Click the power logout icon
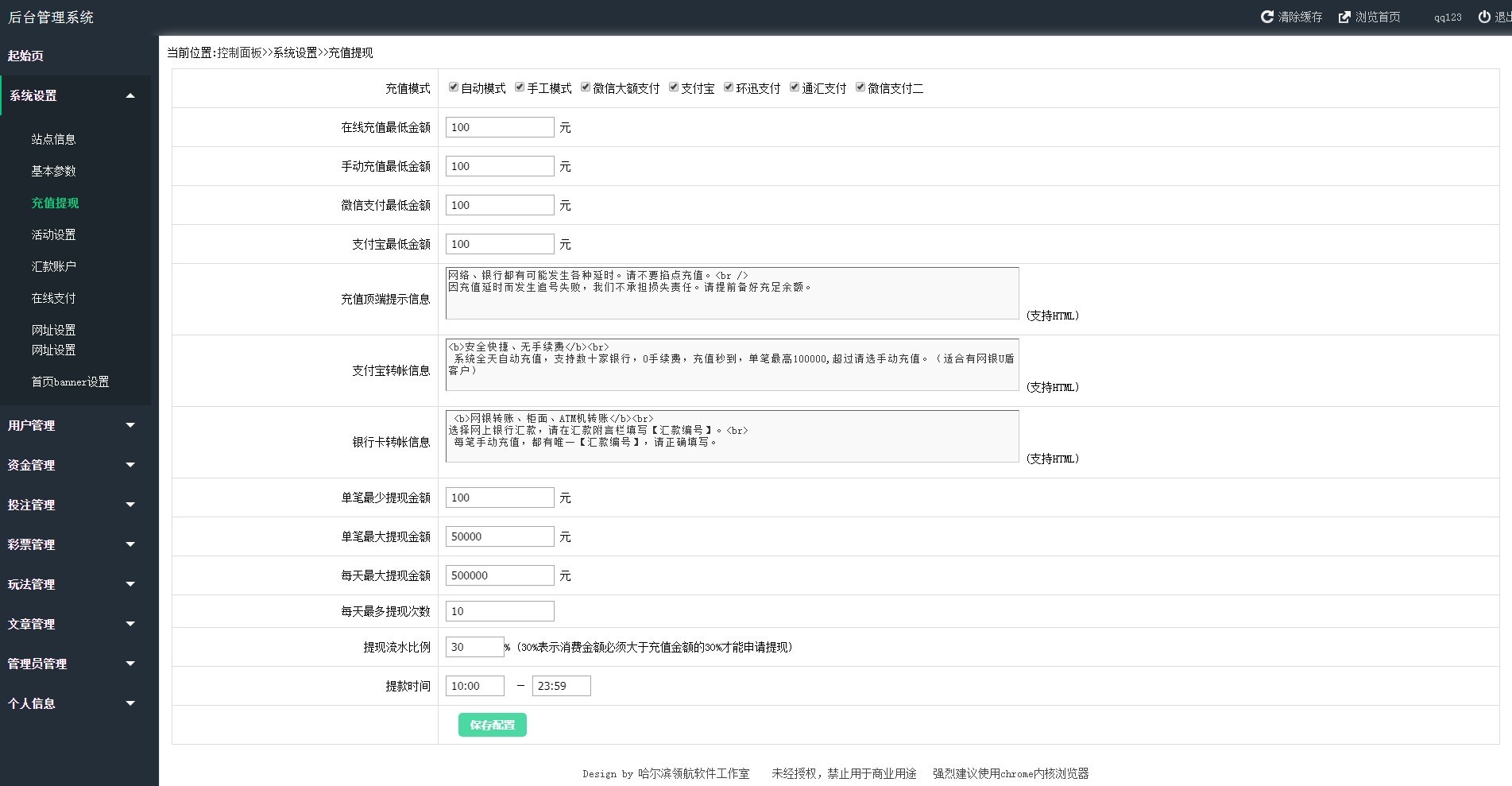Image resolution: width=1512 pixels, height=786 pixels. point(1484,17)
